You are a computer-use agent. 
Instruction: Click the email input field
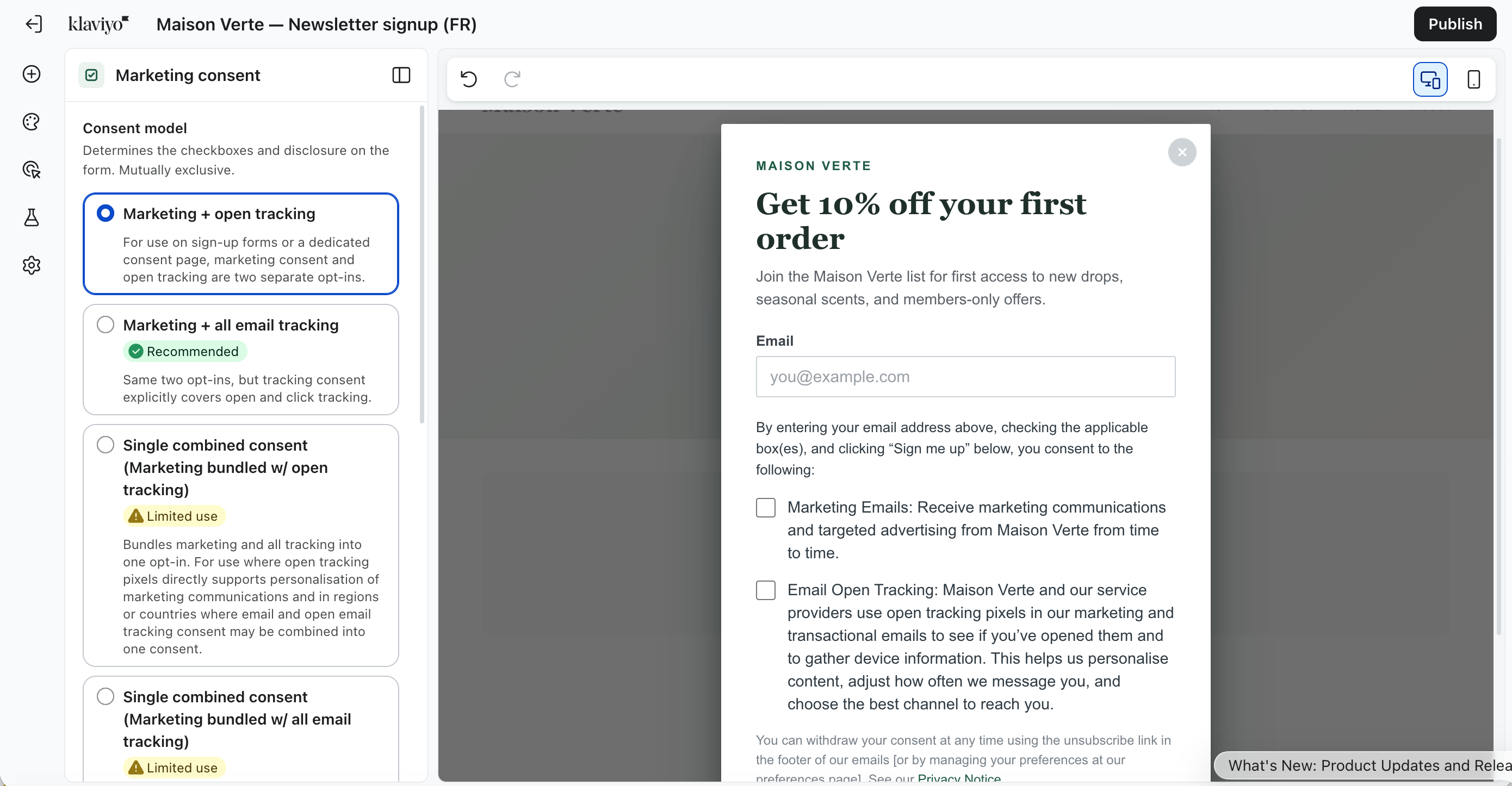click(965, 377)
